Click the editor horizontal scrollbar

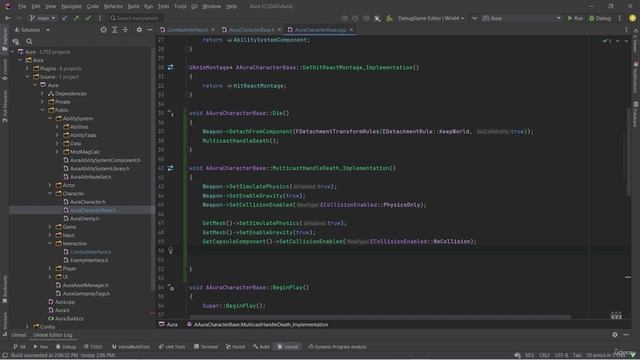coord(380,317)
